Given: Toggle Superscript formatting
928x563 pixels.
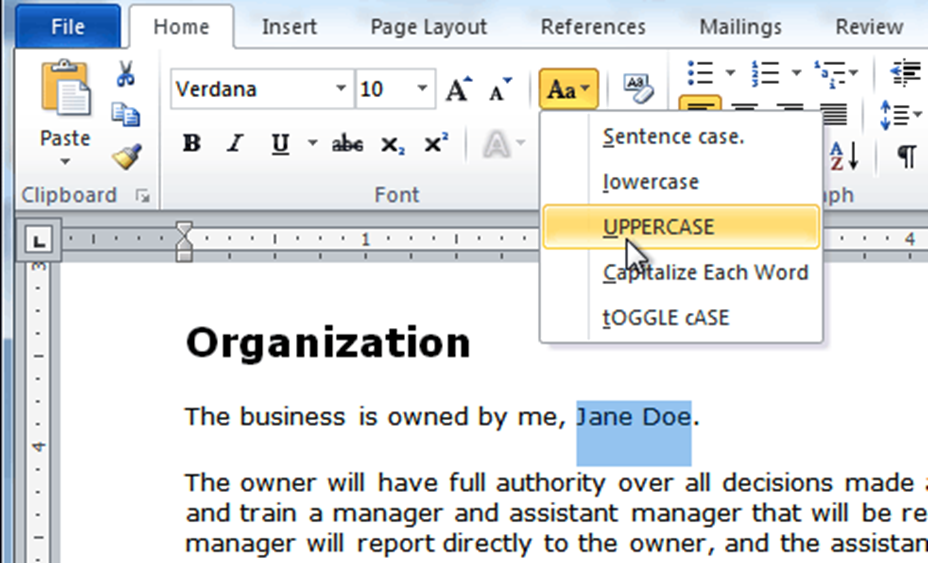Looking at the screenshot, I should (x=436, y=143).
